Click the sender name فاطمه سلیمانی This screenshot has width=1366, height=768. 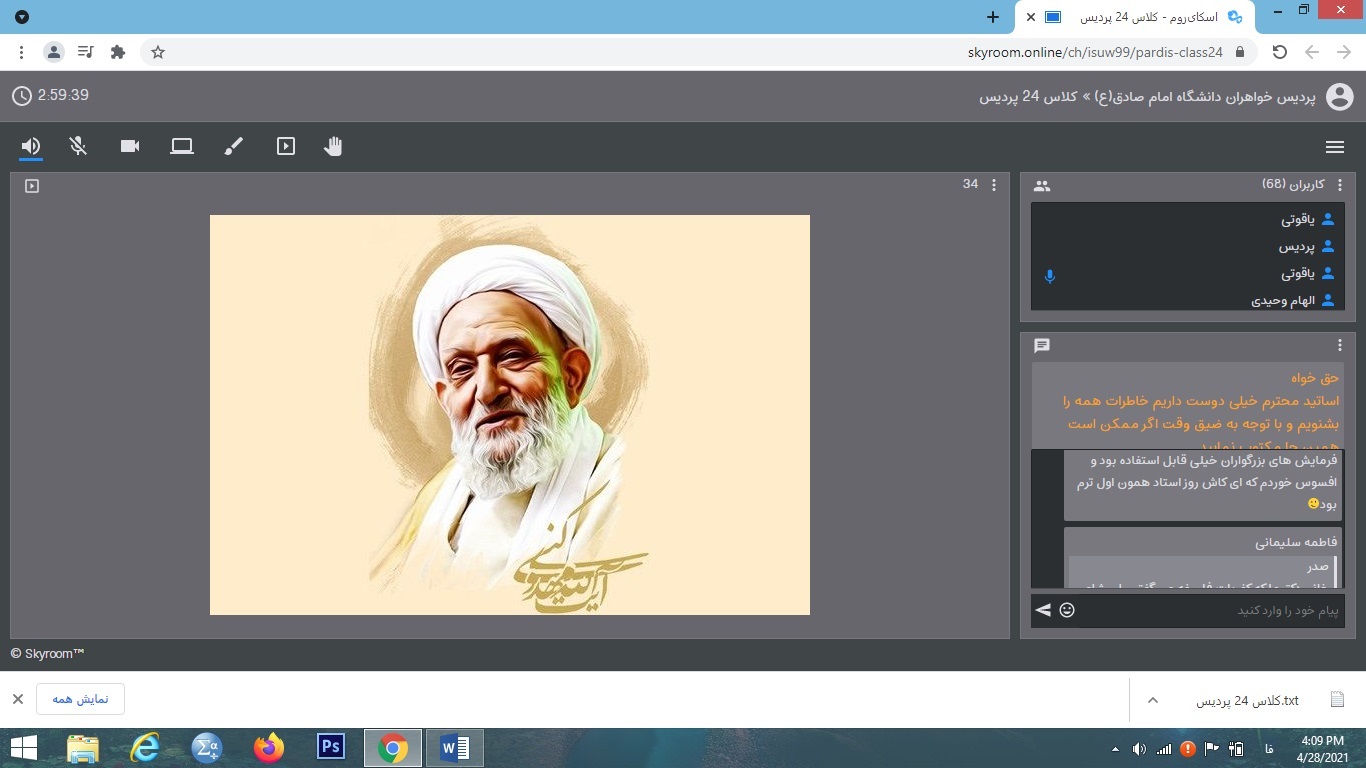(x=1296, y=543)
